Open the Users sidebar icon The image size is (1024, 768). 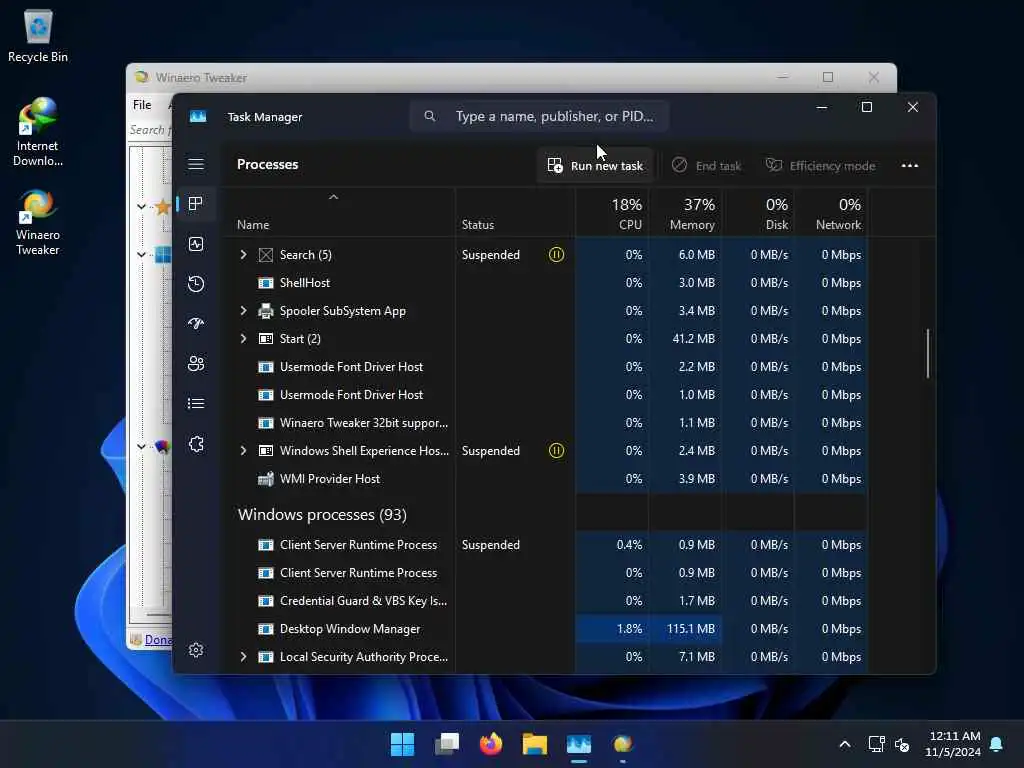pyautogui.click(x=196, y=364)
